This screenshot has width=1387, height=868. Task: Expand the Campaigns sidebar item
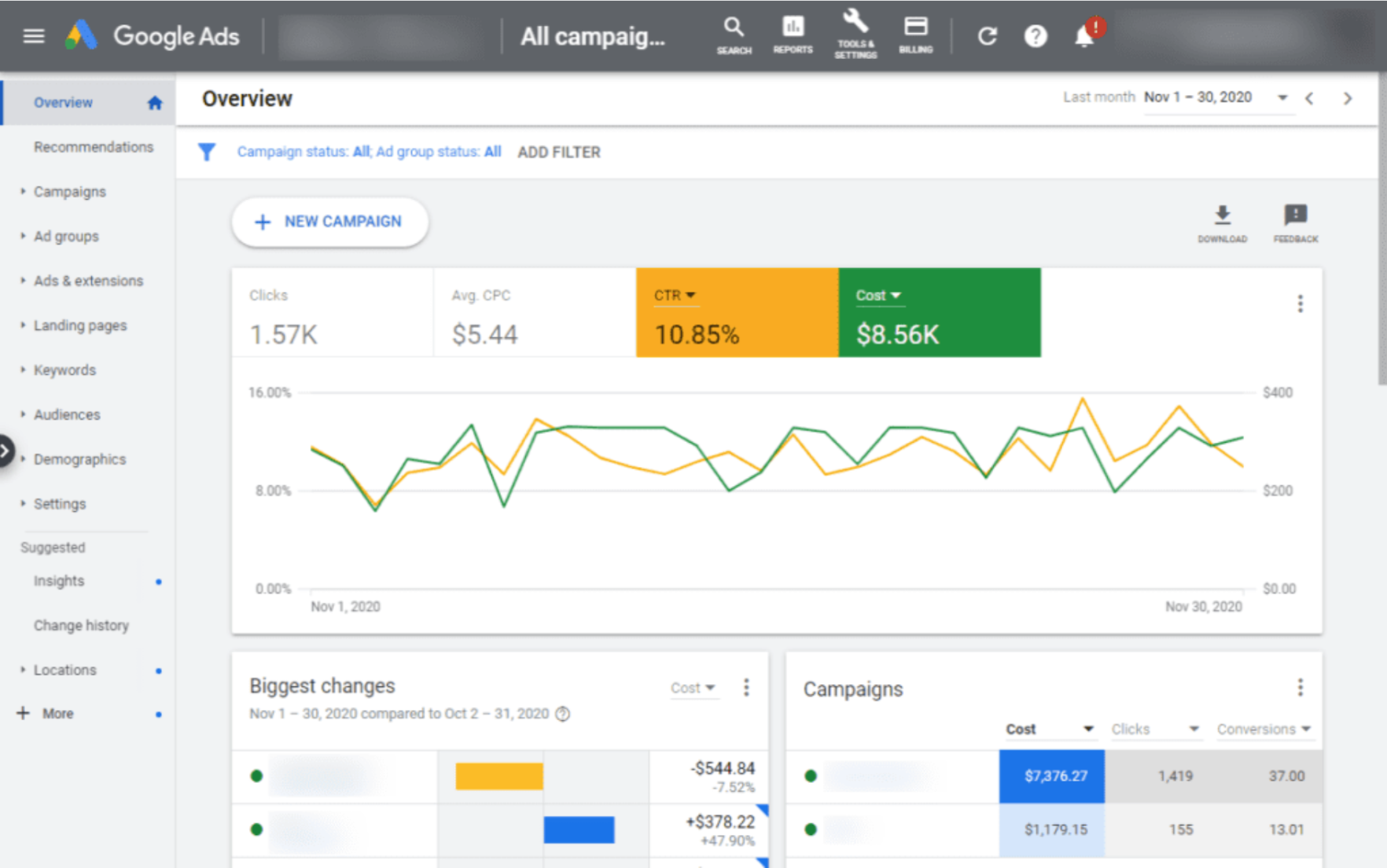click(69, 192)
